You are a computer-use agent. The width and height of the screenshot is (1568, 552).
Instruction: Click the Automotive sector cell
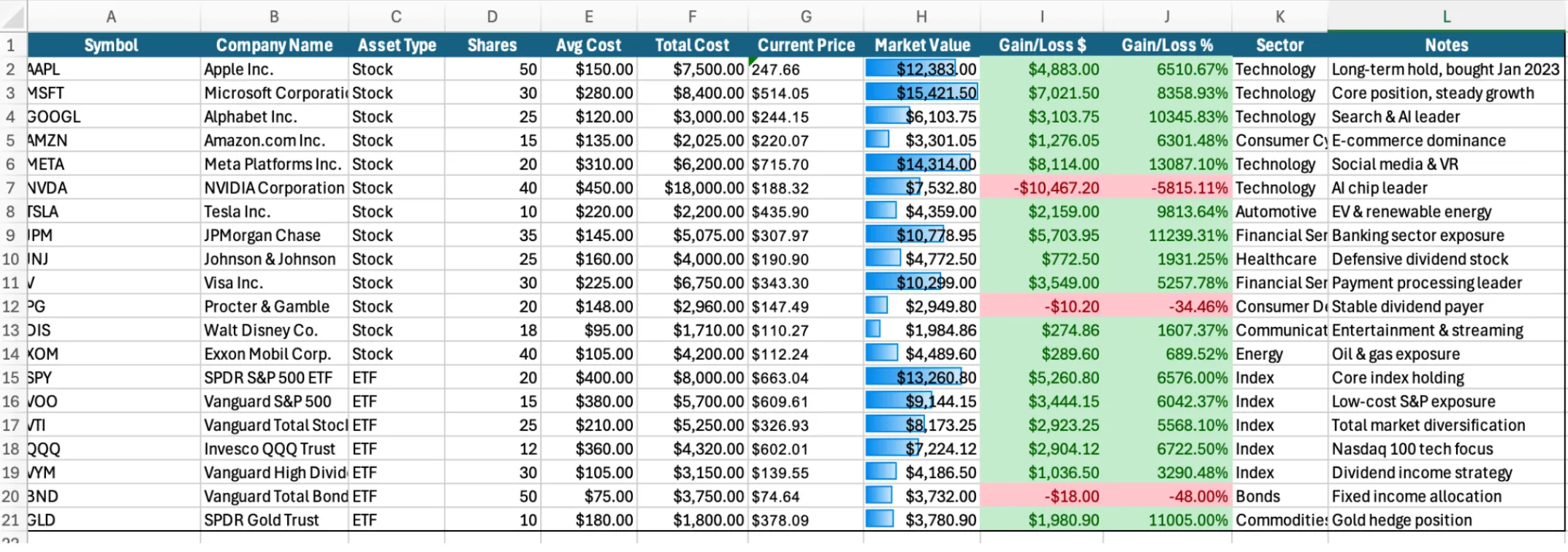click(x=1279, y=212)
